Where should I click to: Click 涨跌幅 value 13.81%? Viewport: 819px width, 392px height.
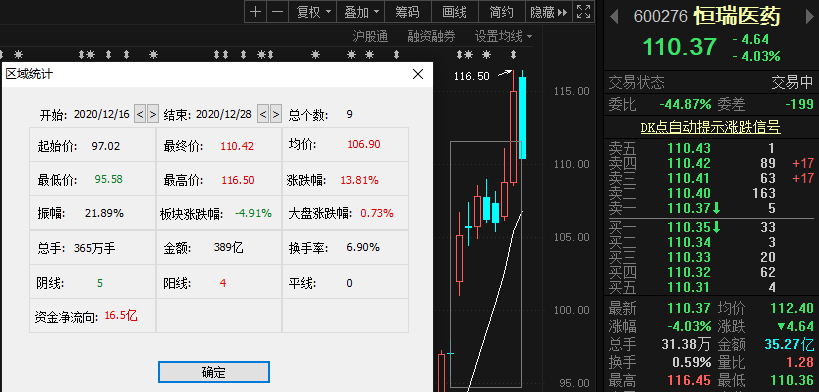click(x=359, y=180)
